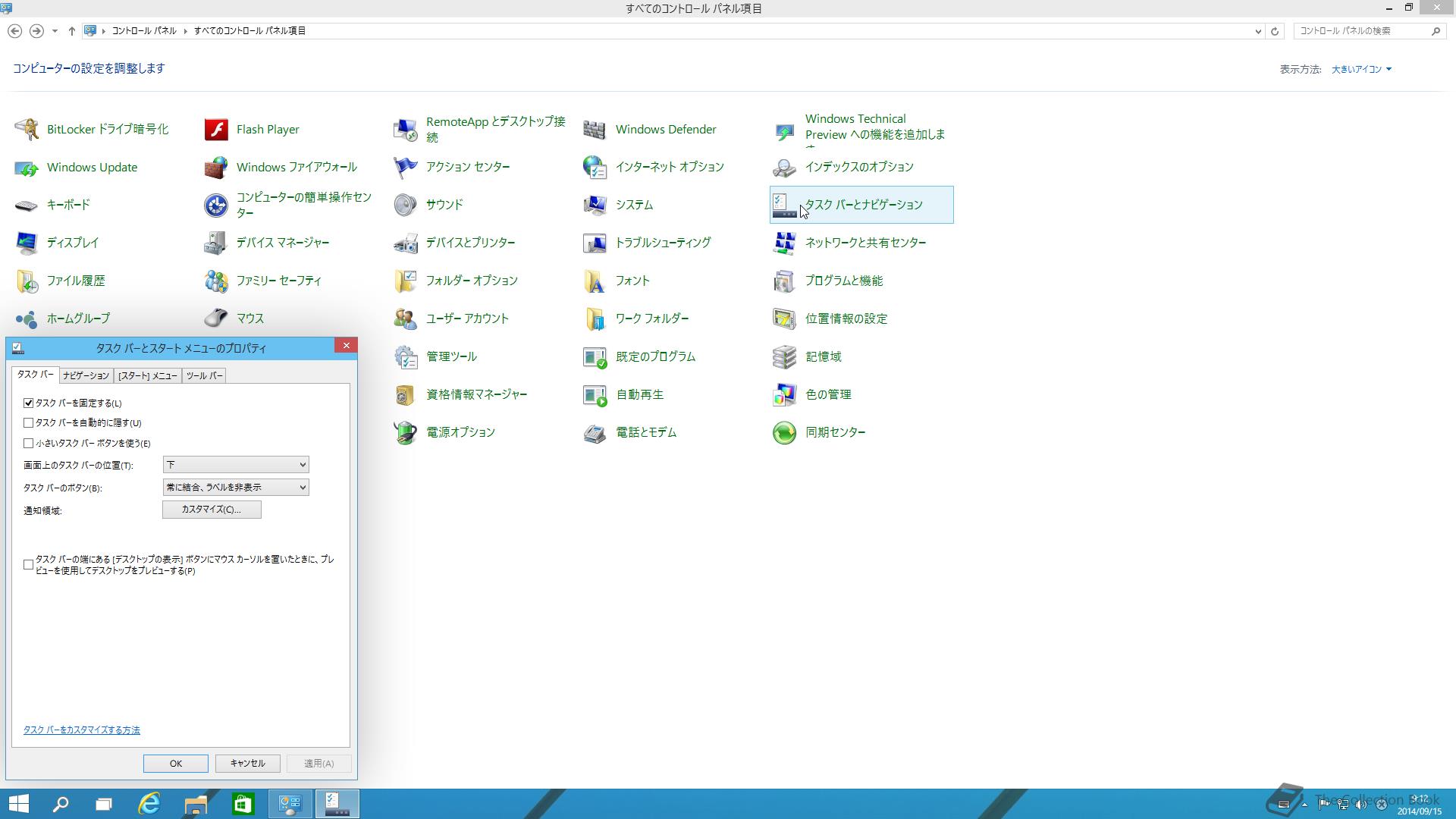Open タスク バーのボタン combo box

(x=236, y=488)
